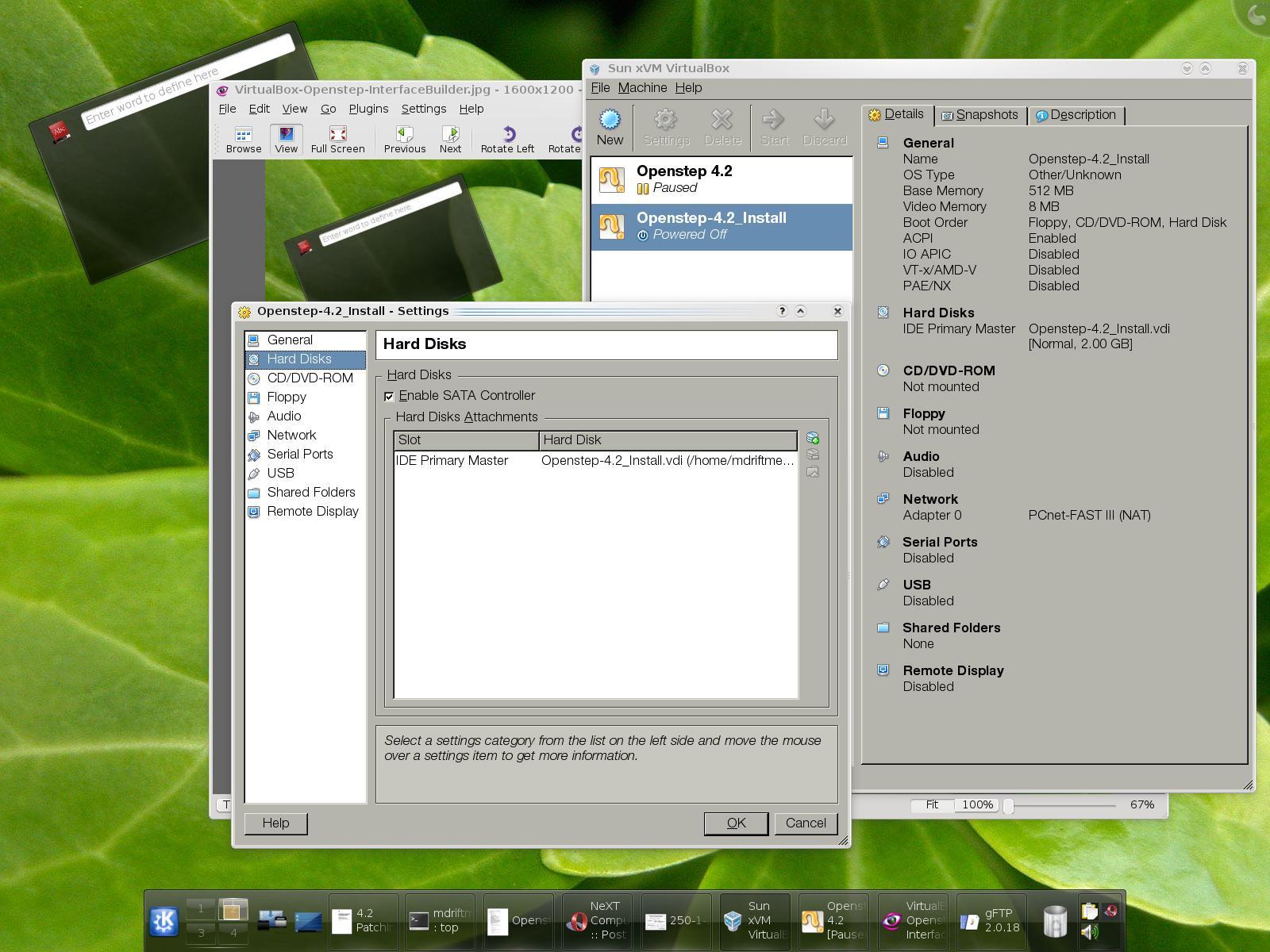Open the Plugins menu in image viewer
The width and height of the screenshot is (1270, 952).
pyautogui.click(x=368, y=109)
